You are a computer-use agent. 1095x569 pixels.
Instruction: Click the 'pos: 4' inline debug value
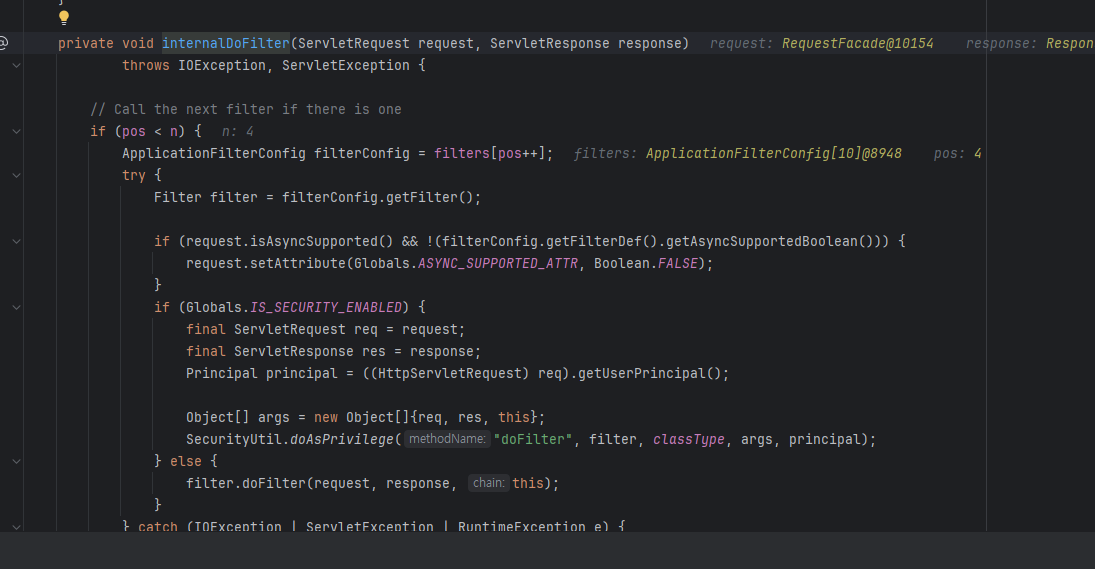(957, 154)
